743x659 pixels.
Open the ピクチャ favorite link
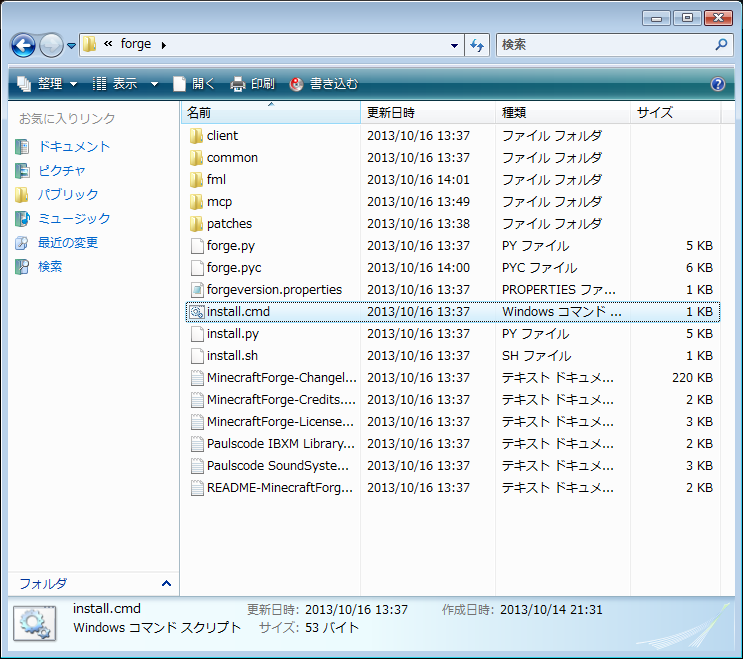click(x=62, y=171)
